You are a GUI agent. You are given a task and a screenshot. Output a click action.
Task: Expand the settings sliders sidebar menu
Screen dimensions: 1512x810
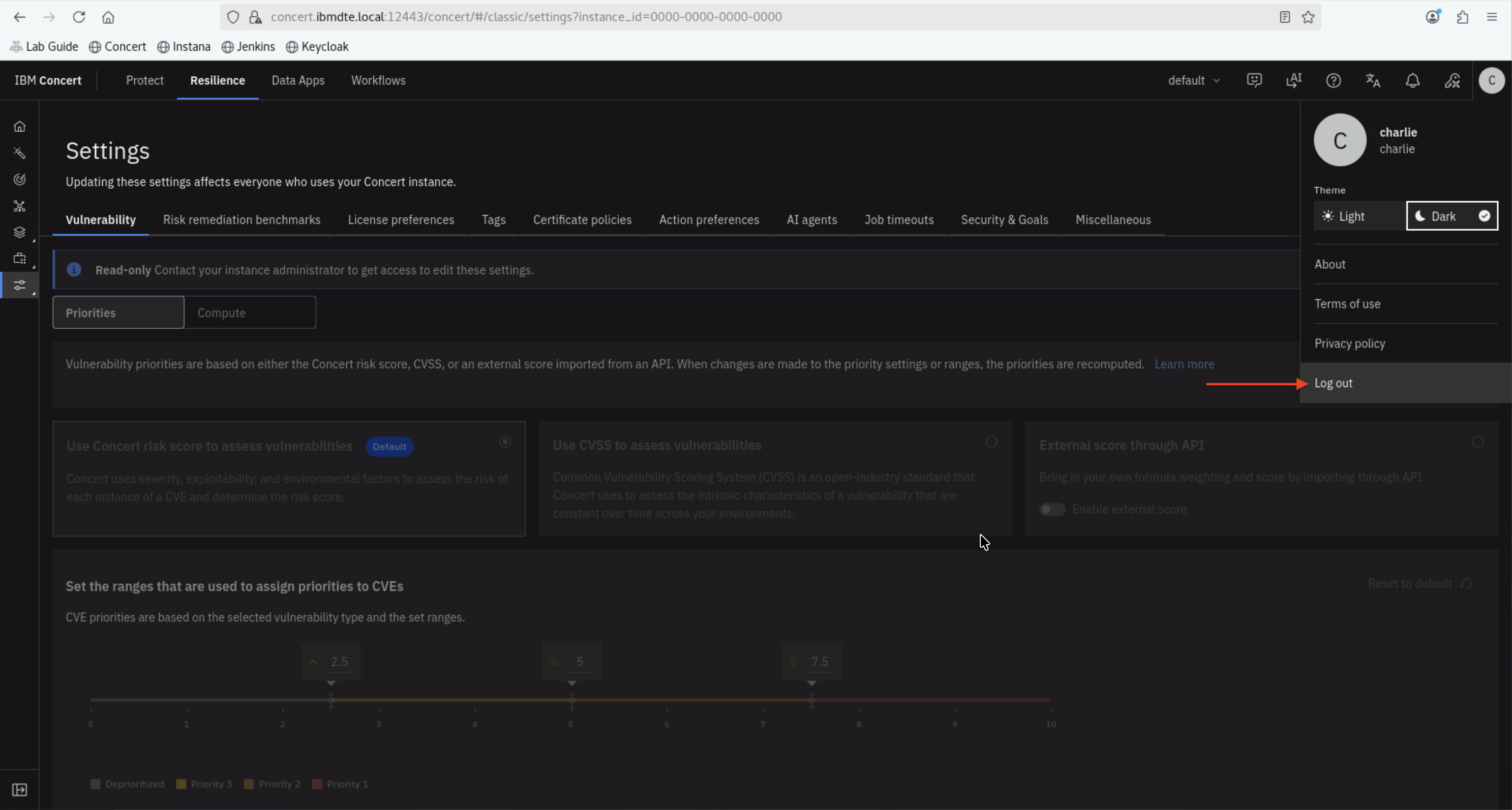[19, 285]
